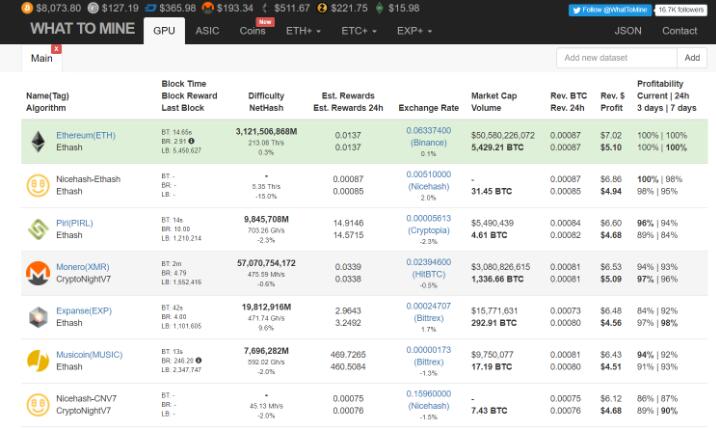Image resolution: width=716 pixels, height=428 pixels.
Task: Open Ethereum's Binance exchange rate link
Action: tap(428, 137)
